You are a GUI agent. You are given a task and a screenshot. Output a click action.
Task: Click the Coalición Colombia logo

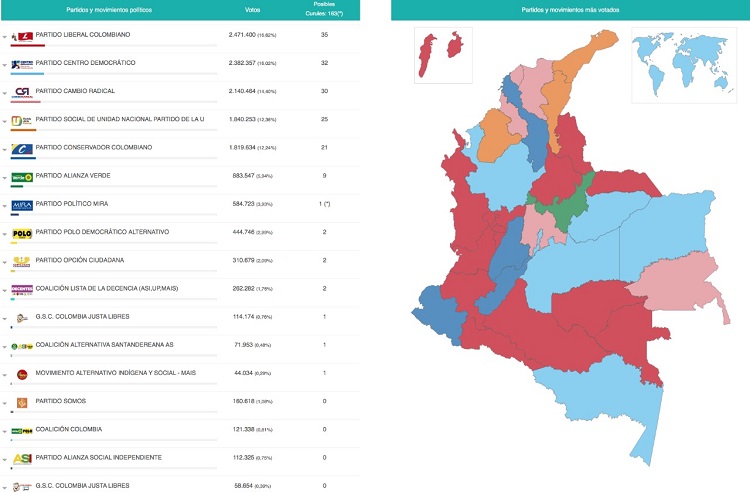tap(22, 431)
